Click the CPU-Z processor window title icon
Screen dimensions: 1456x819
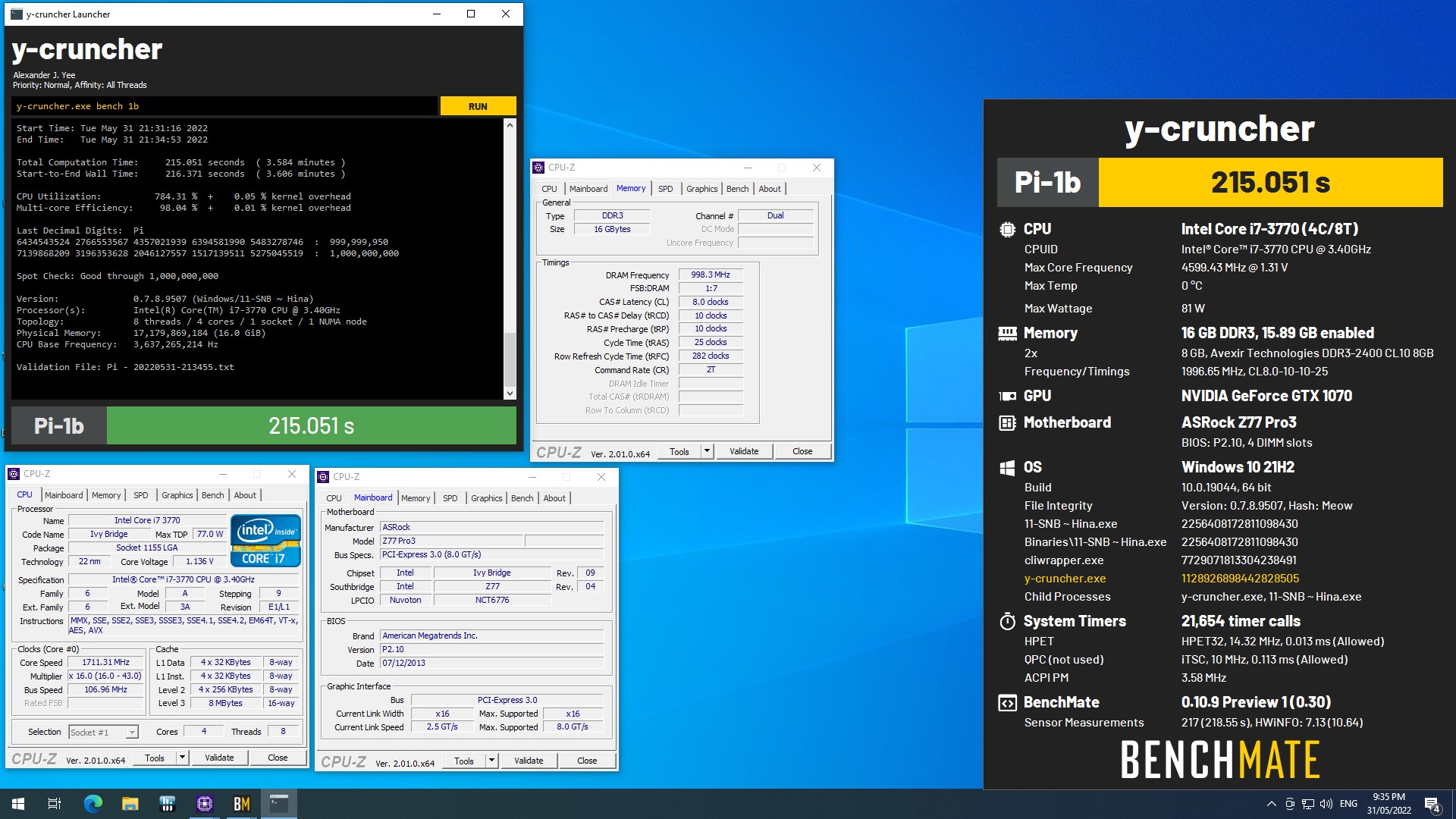click(14, 474)
